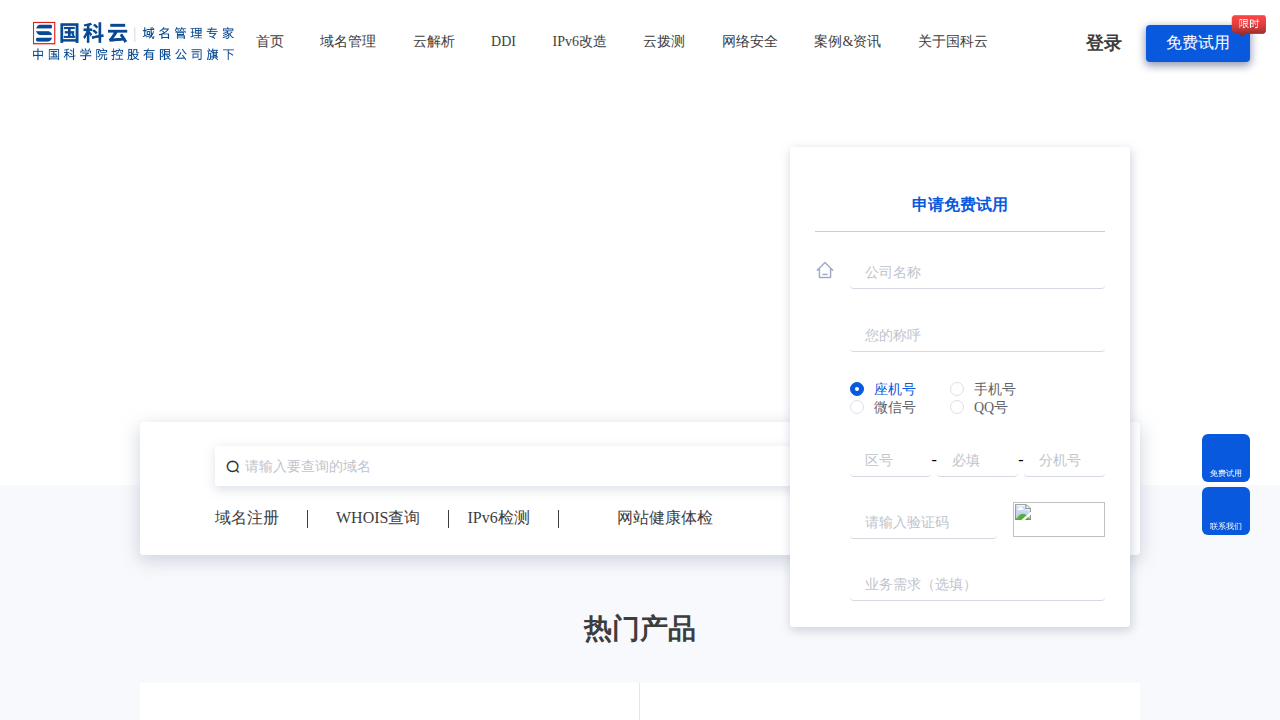Switch to the WHOIS查询 tab
Image resolution: width=1280 pixels, height=720 pixels.
tap(378, 518)
